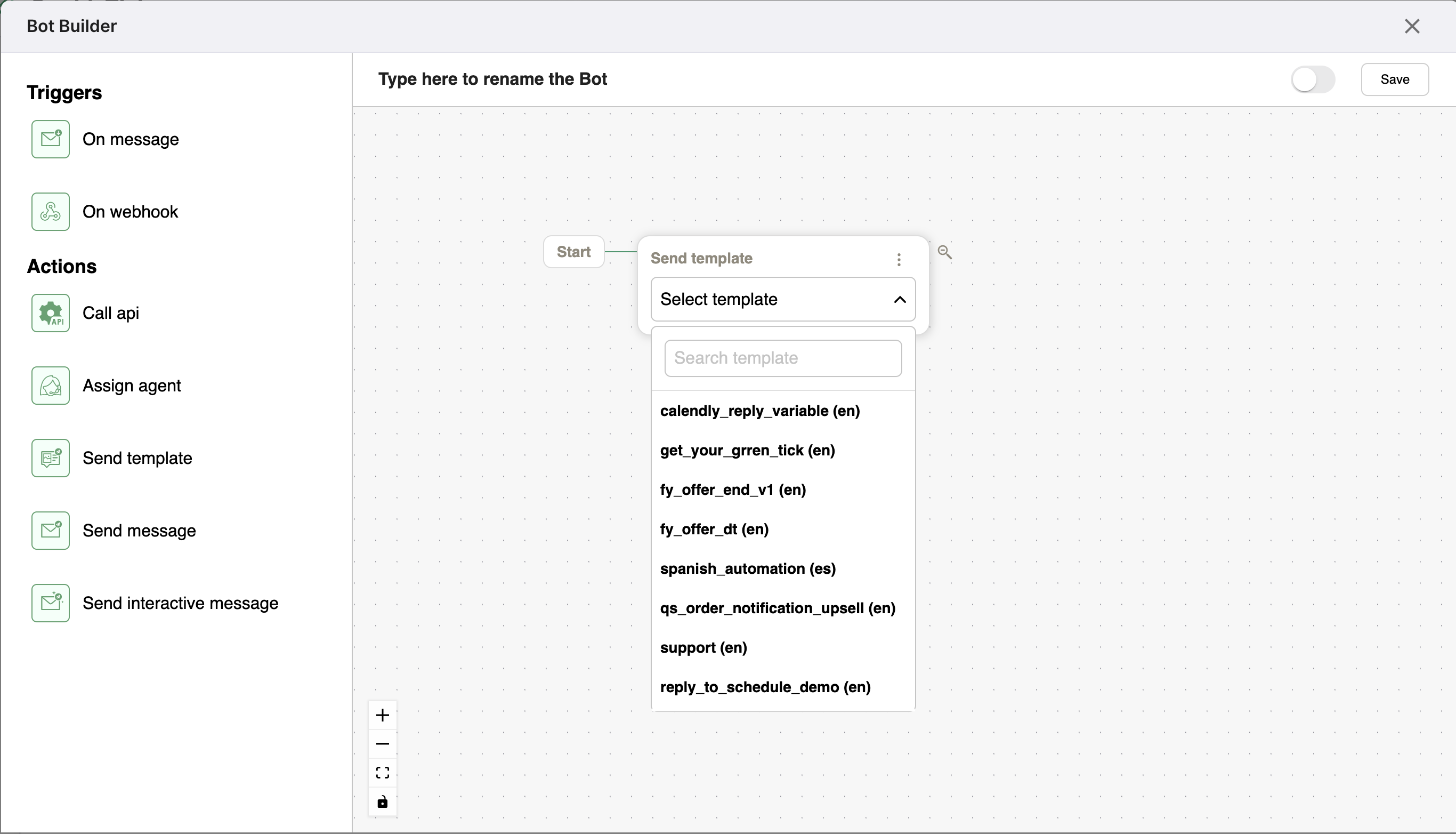Select spanish_automation template option
This screenshot has height=834, width=1456.
(748, 568)
